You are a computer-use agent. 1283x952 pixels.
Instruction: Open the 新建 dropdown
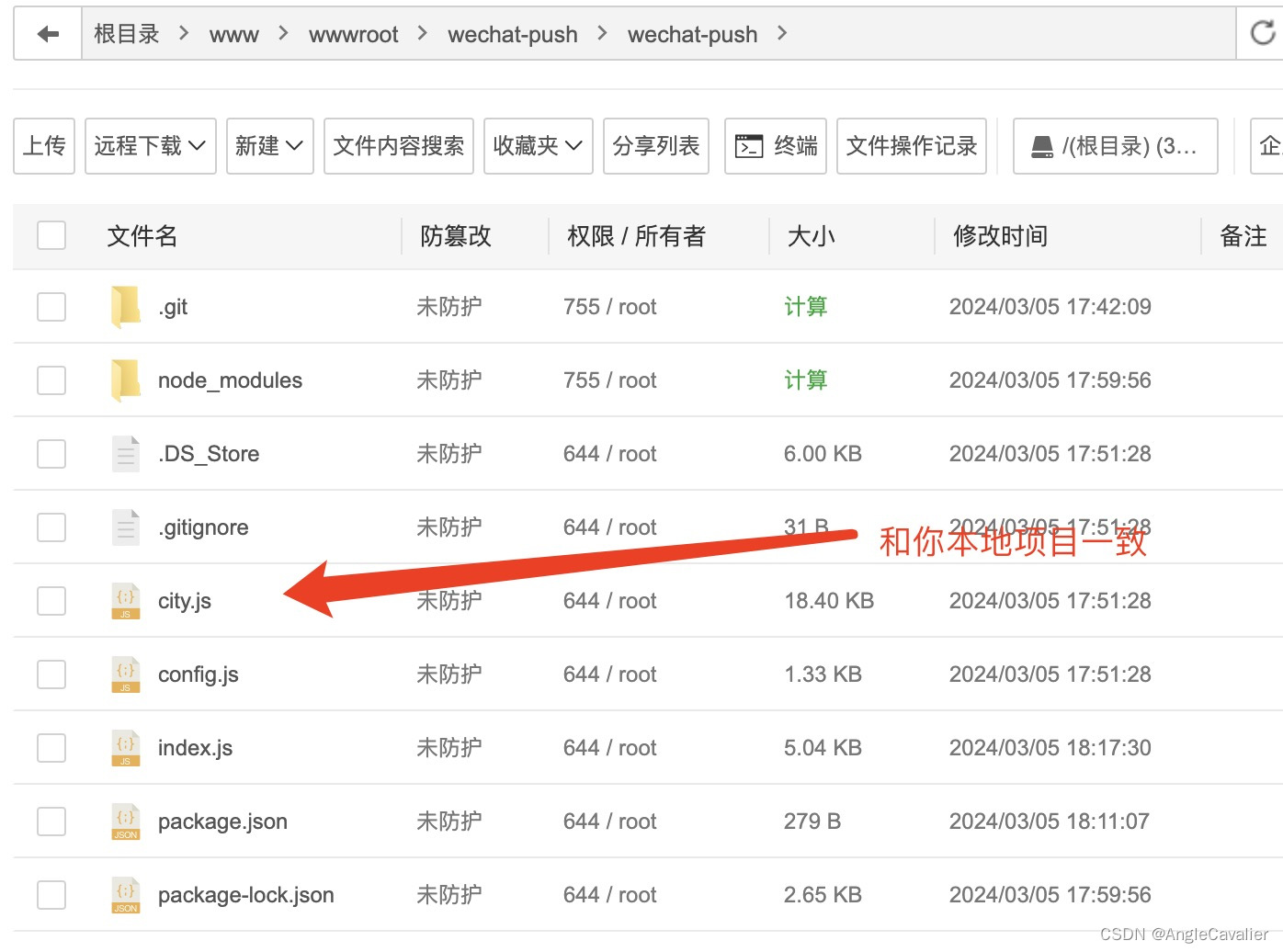[x=270, y=146]
